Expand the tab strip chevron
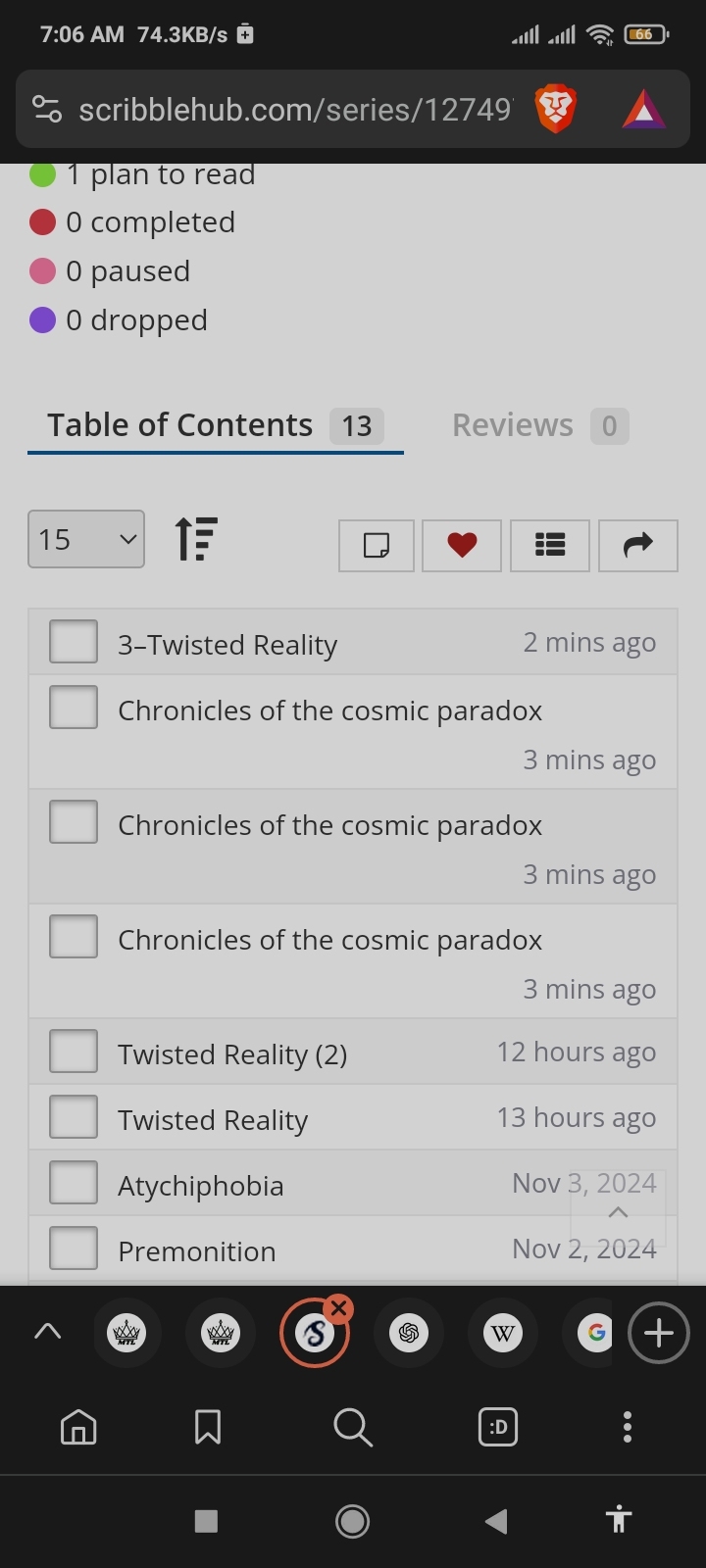The image size is (706, 1568). pos(47,1332)
